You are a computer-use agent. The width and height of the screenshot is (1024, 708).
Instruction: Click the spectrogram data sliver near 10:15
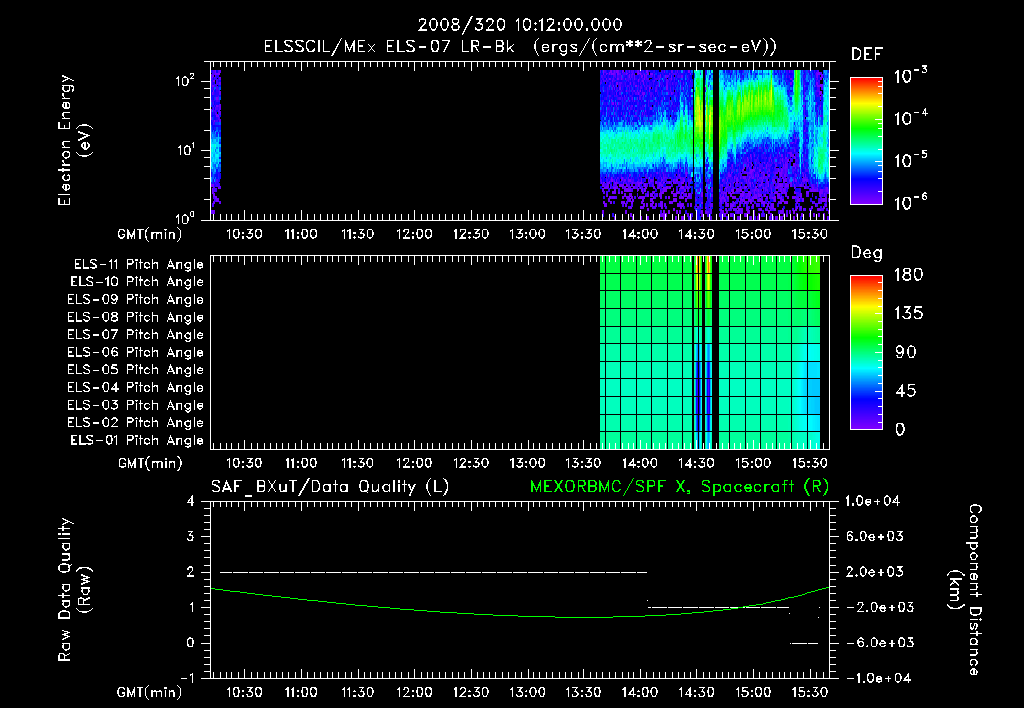216,140
